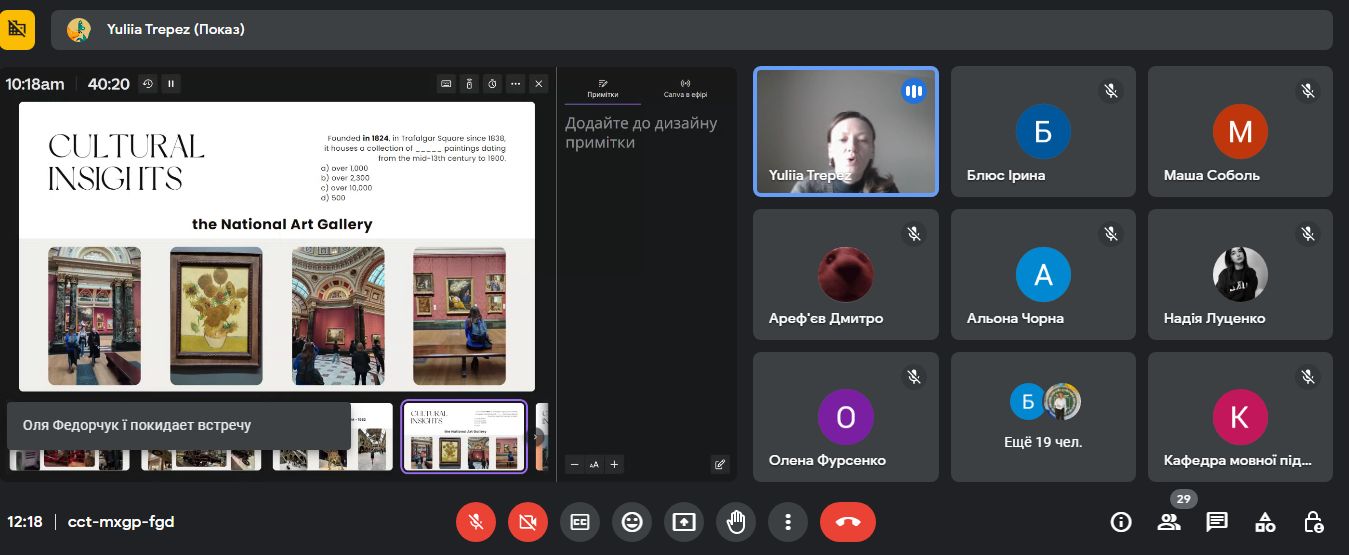Open the Ещё 19 чел. overflow tile
The image size is (1349, 555).
tap(1043, 417)
